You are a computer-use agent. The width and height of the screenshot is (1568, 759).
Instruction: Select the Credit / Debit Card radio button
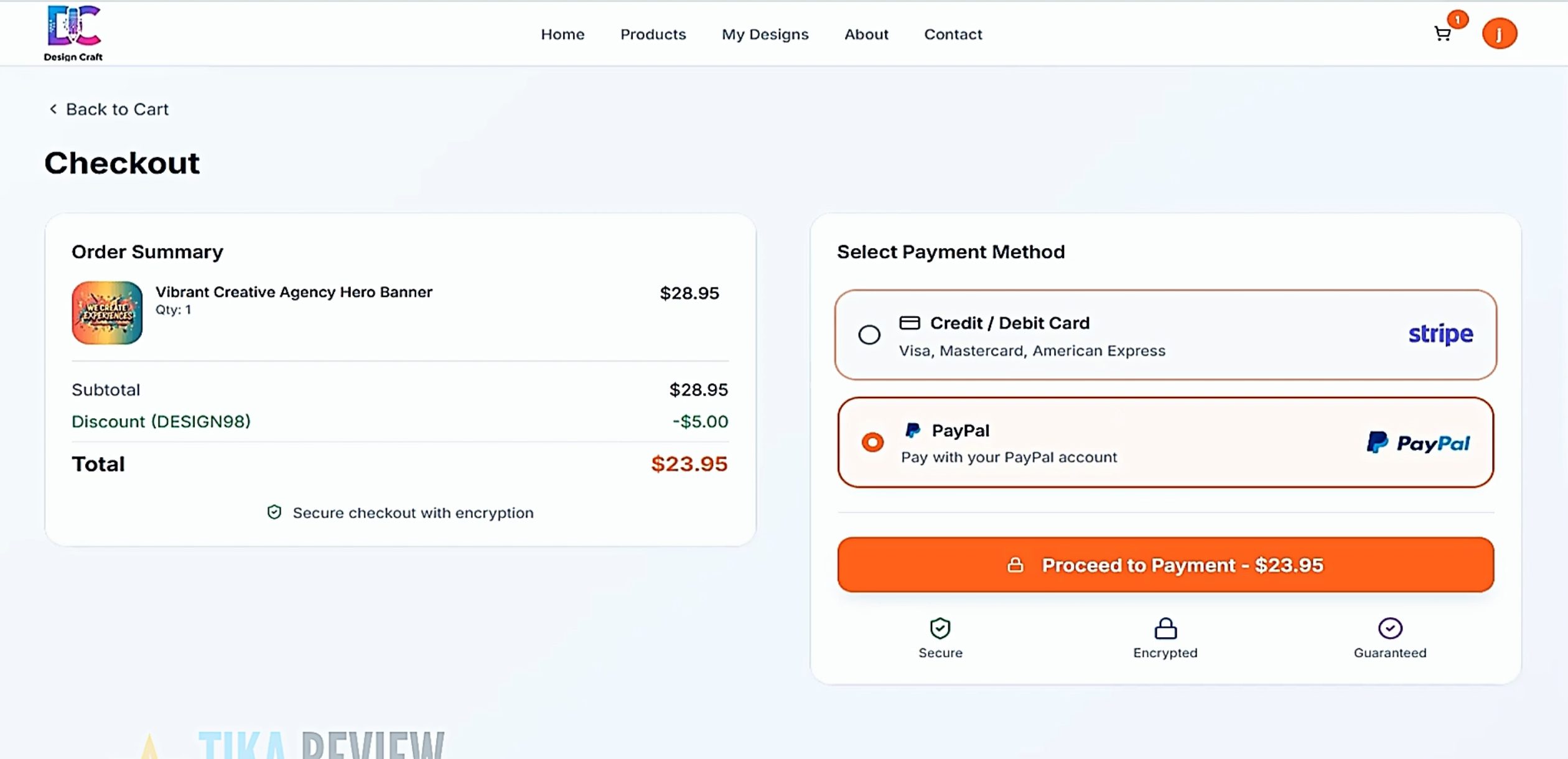(869, 335)
